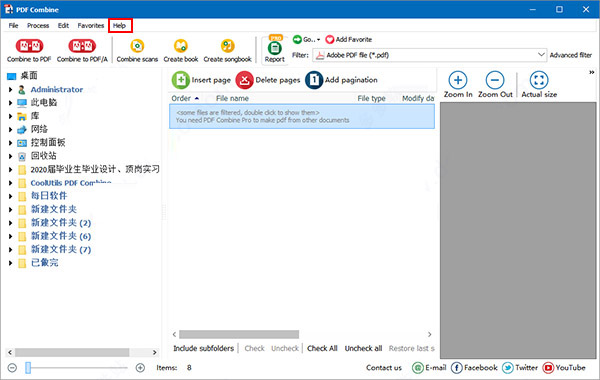Zoom In on the preview pane
The image size is (600, 380).
pos(458,85)
